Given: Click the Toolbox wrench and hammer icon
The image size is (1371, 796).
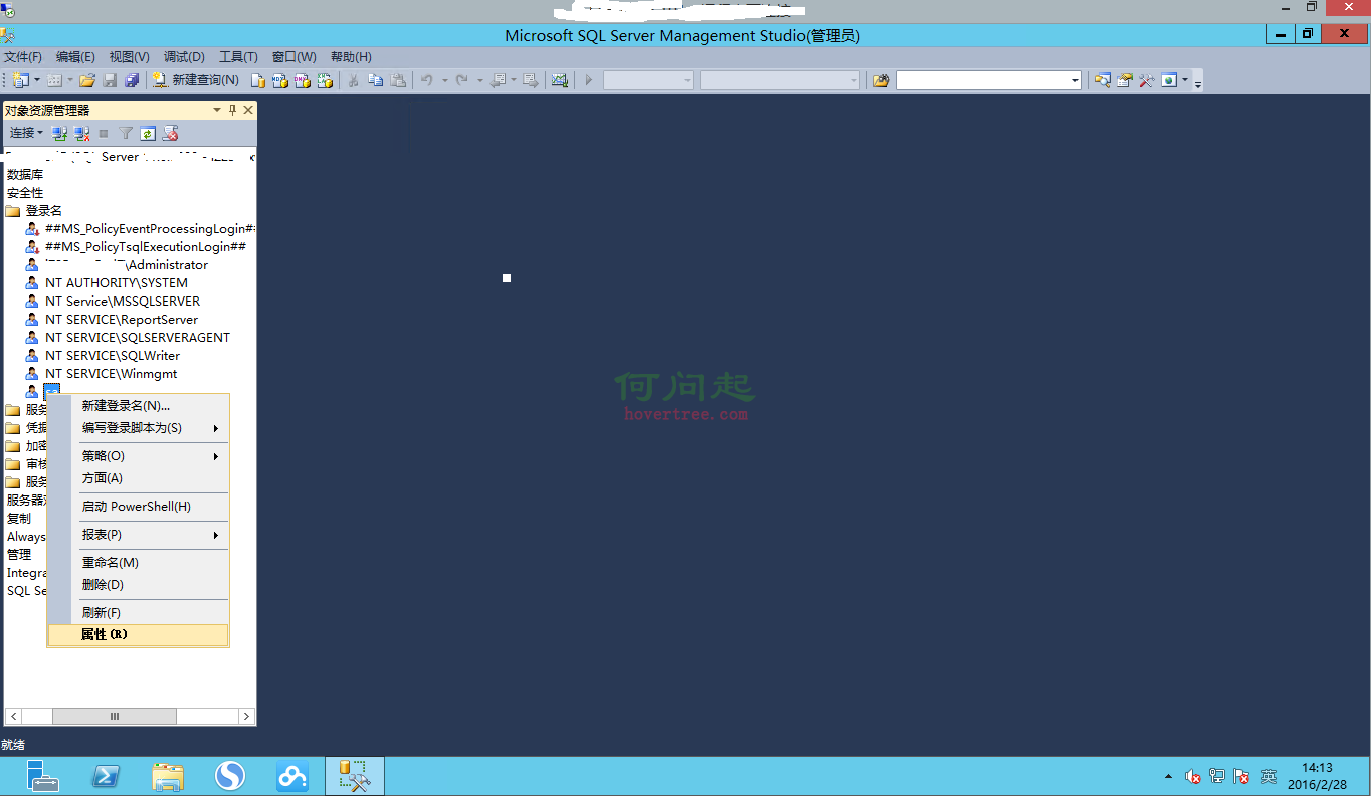Looking at the screenshot, I should [1147, 80].
